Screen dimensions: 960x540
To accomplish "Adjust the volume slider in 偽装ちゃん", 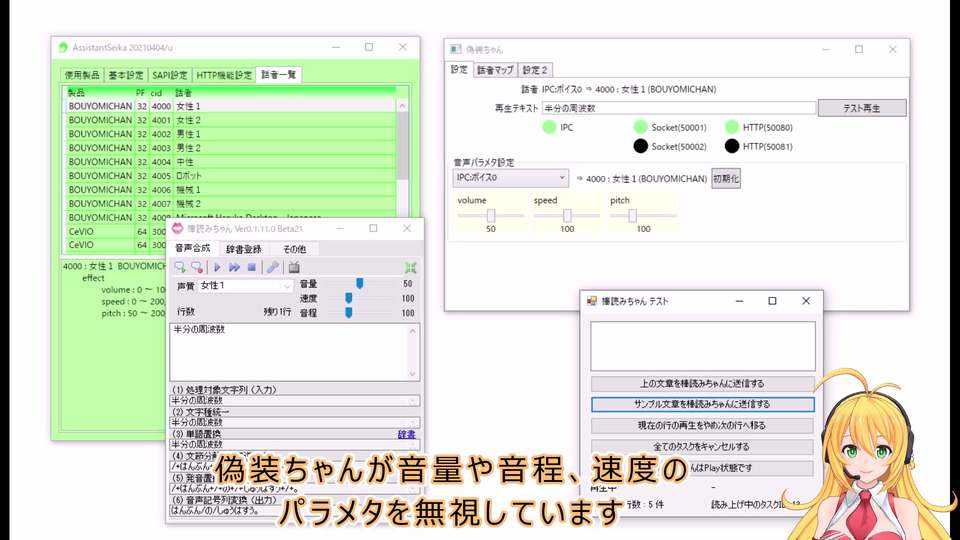I will pos(490,216).
